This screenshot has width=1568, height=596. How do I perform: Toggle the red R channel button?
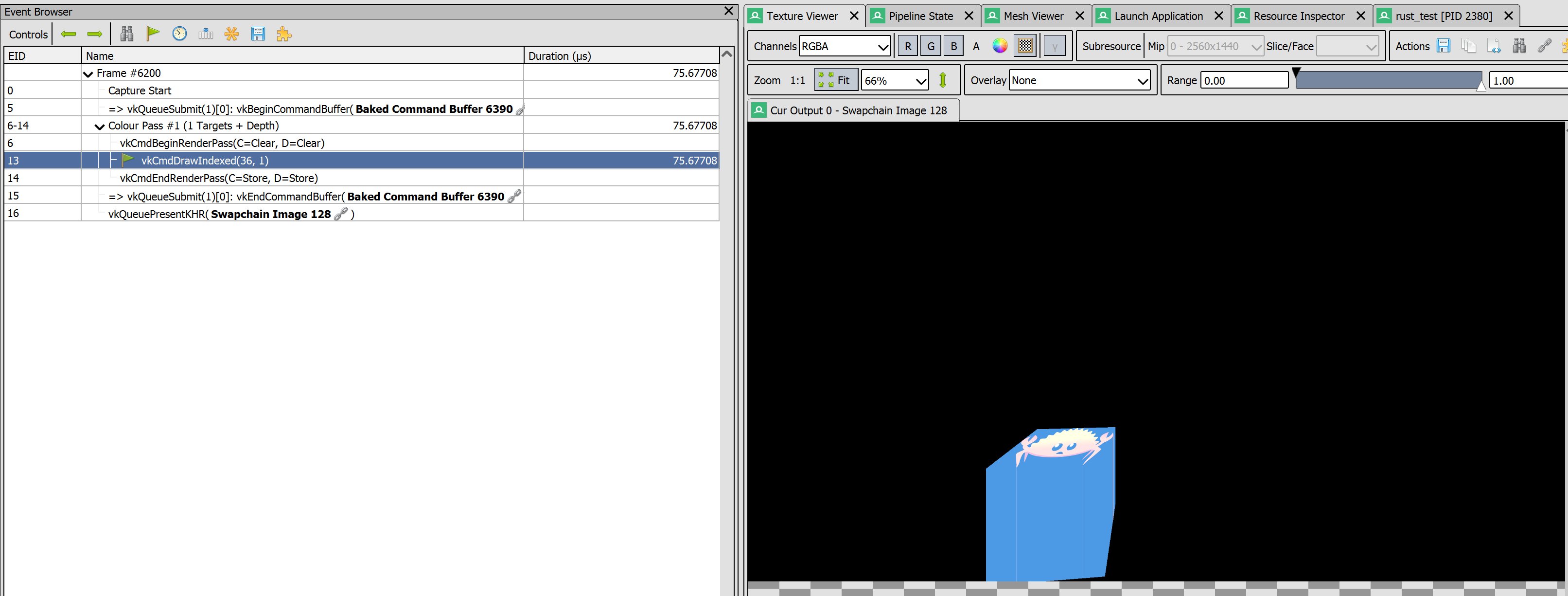(908, 46)
